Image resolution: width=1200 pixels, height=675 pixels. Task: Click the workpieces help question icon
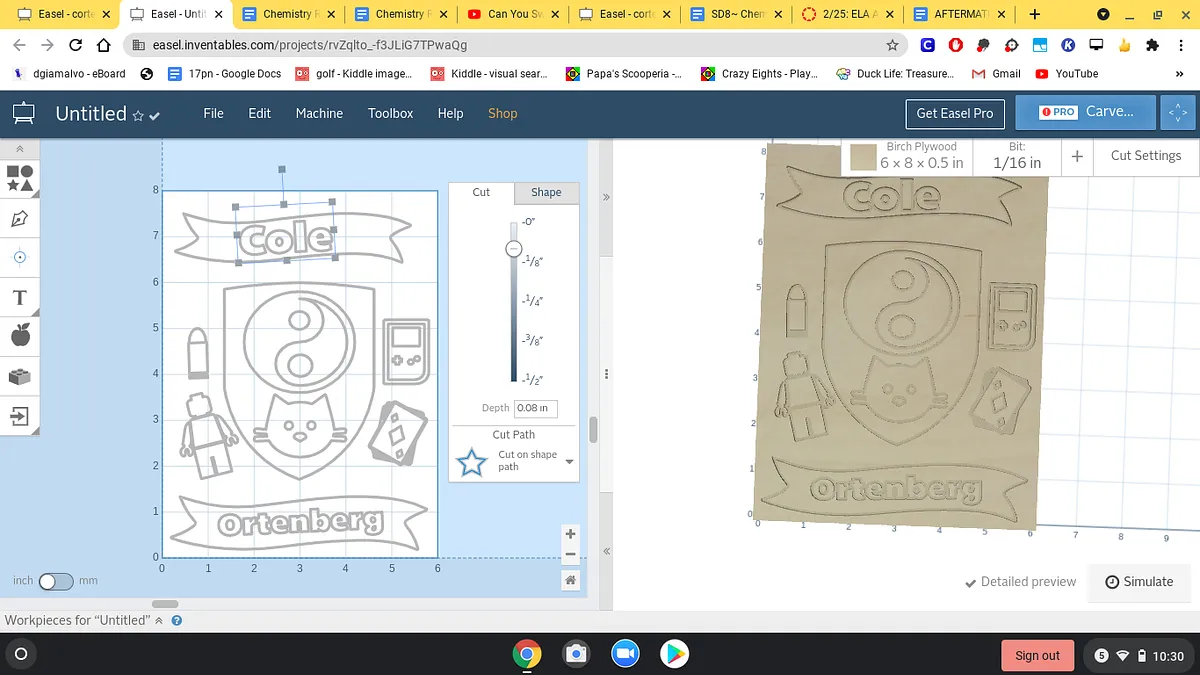click(177, 620)
